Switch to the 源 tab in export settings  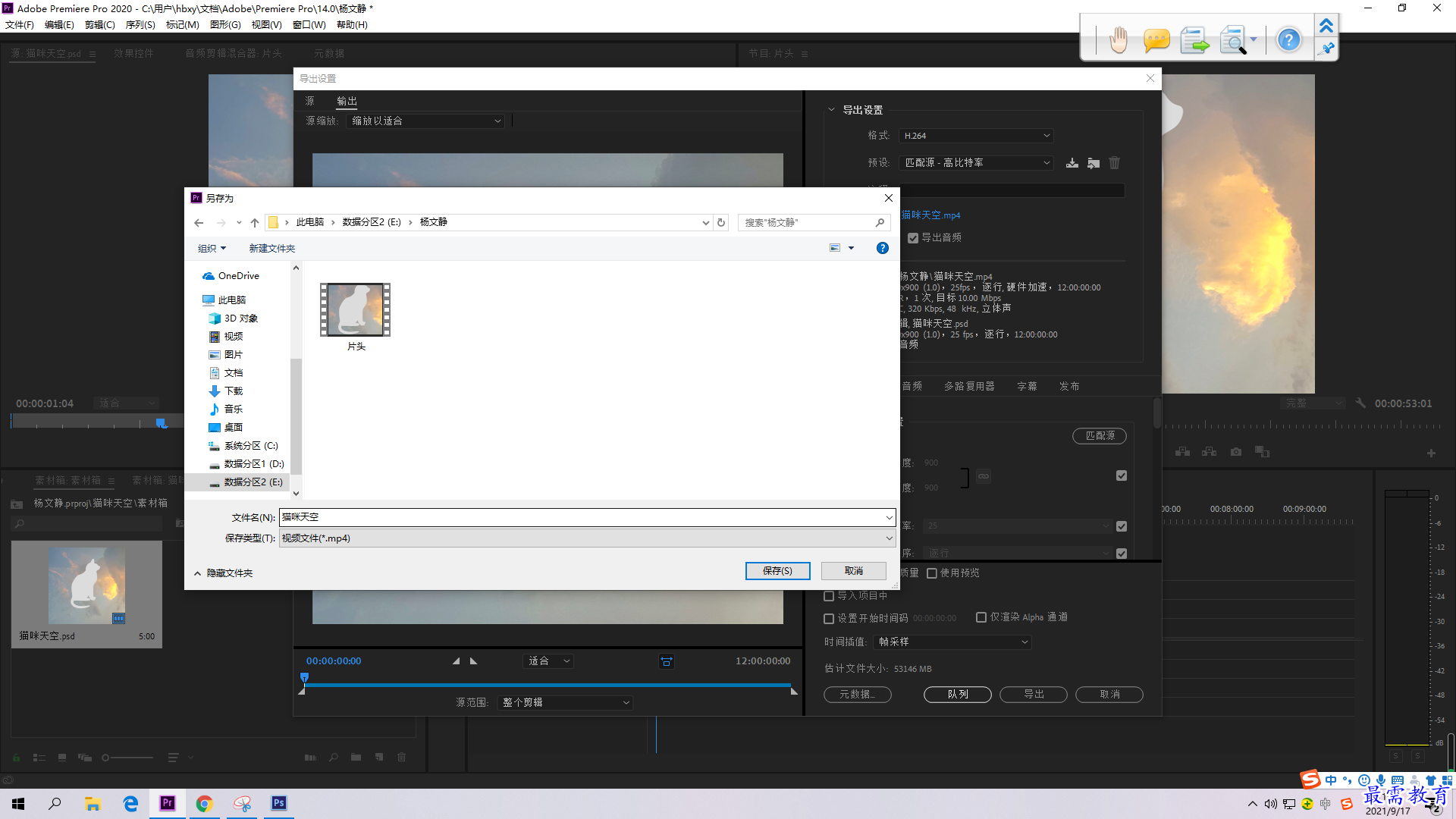pyautogui.click(x=309, y=101)
